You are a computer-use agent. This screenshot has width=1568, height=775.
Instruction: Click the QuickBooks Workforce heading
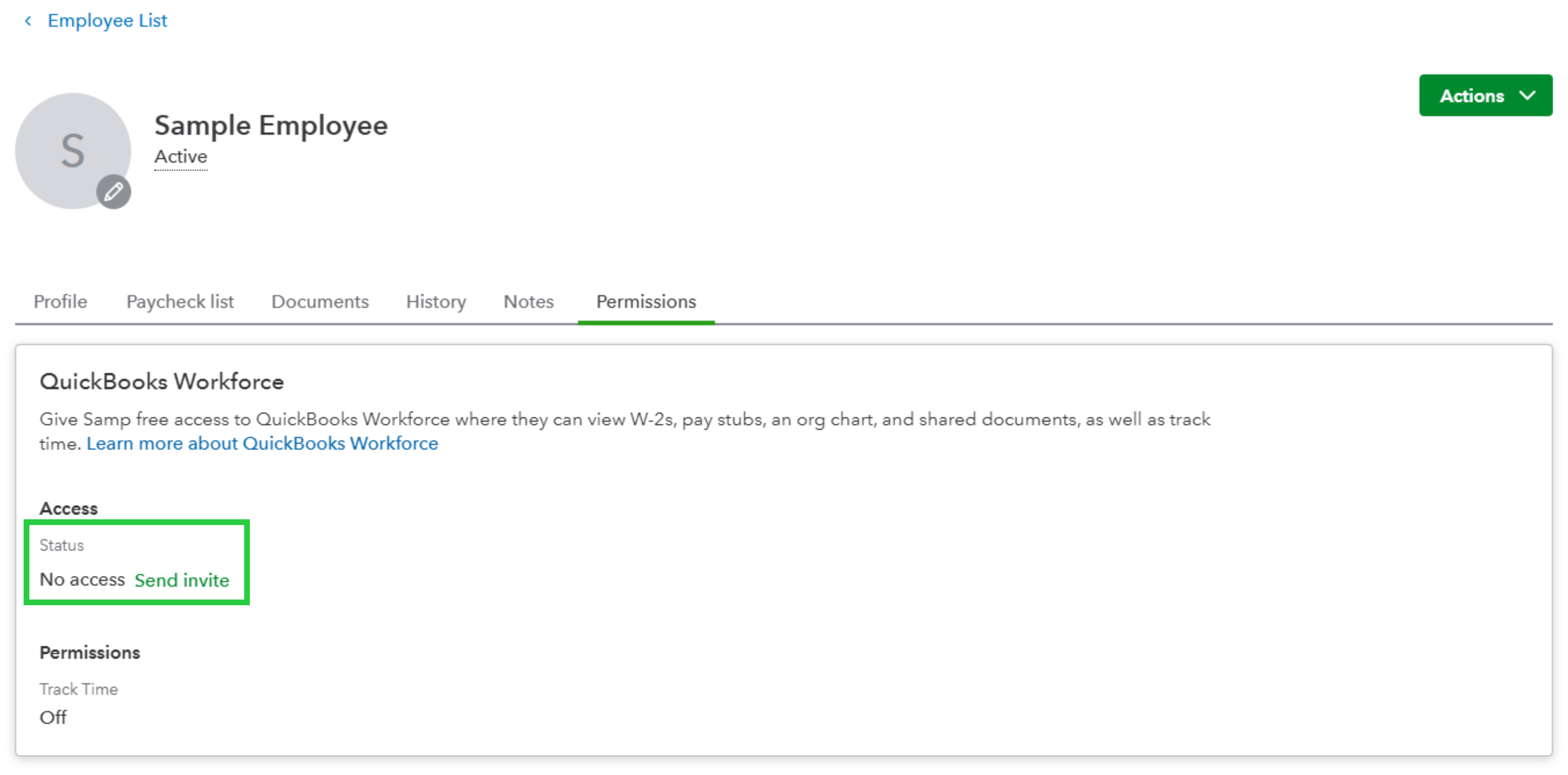click(x=162, y=382)
